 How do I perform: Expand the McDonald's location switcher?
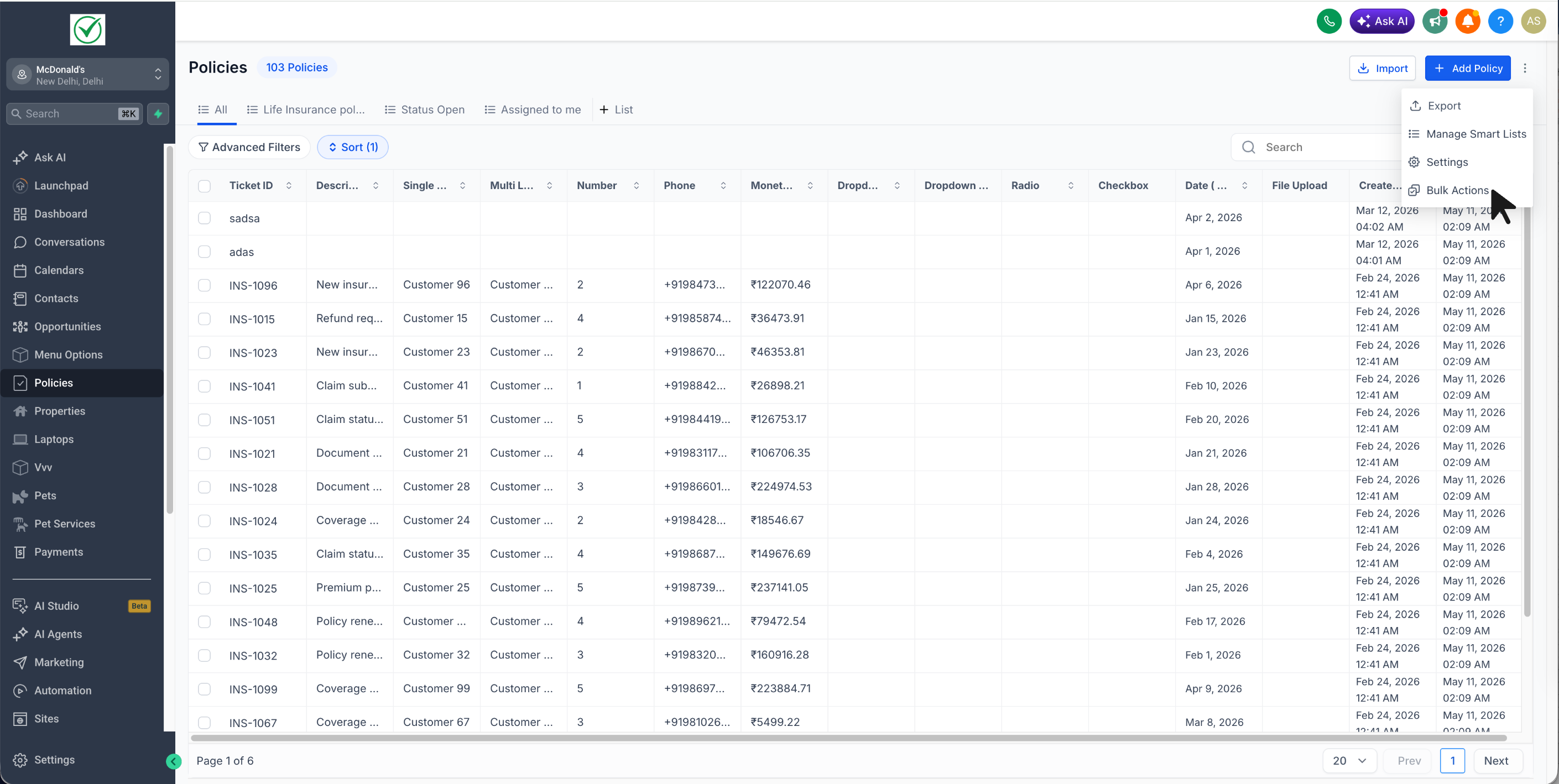tap(88, 75)
